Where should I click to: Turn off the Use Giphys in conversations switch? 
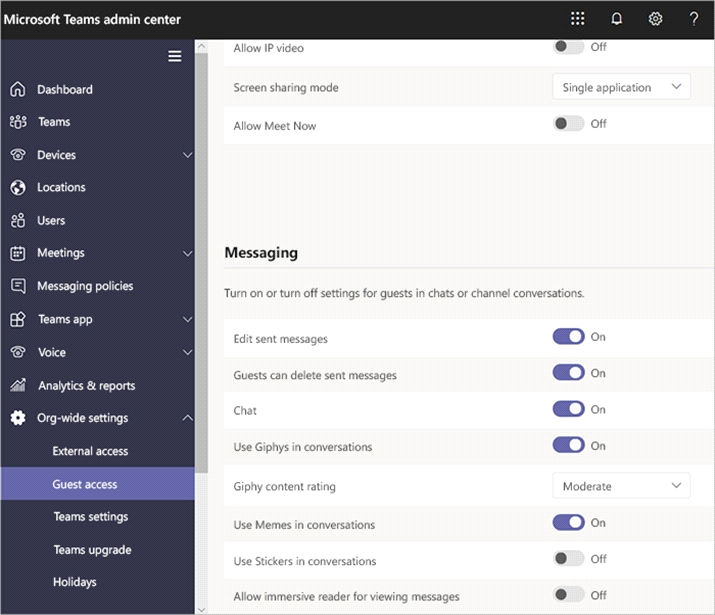click(x=569, y=445)
